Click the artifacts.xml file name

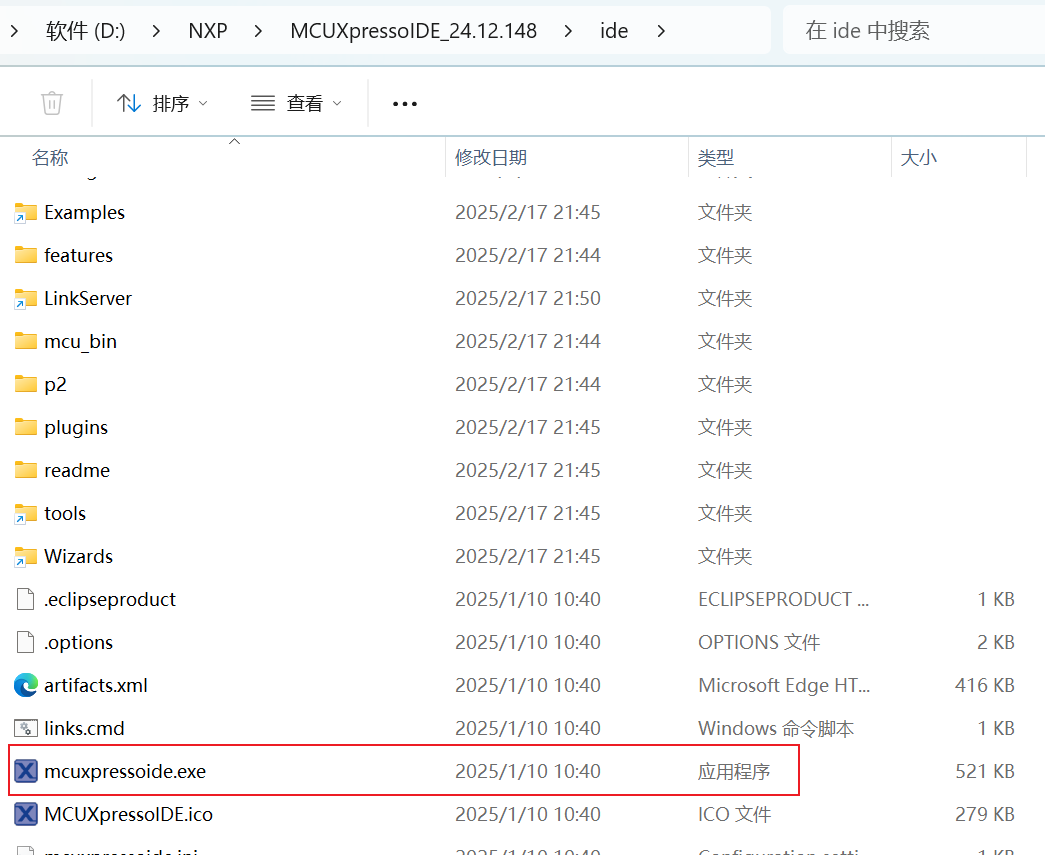pos(96,685)
